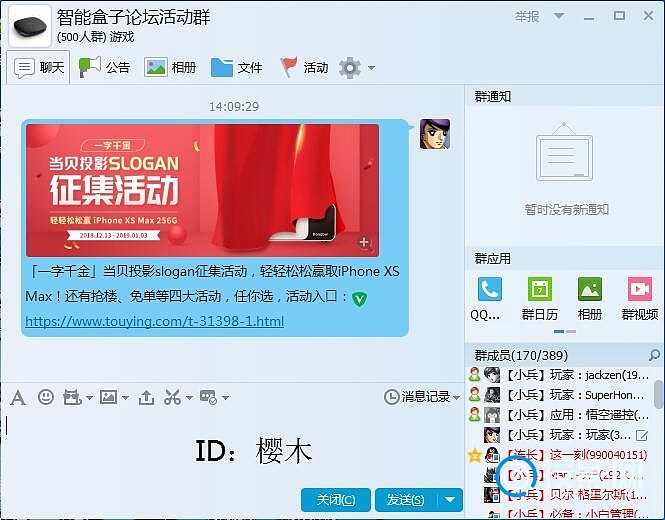Open the touying.com activity link

point(154,321)
